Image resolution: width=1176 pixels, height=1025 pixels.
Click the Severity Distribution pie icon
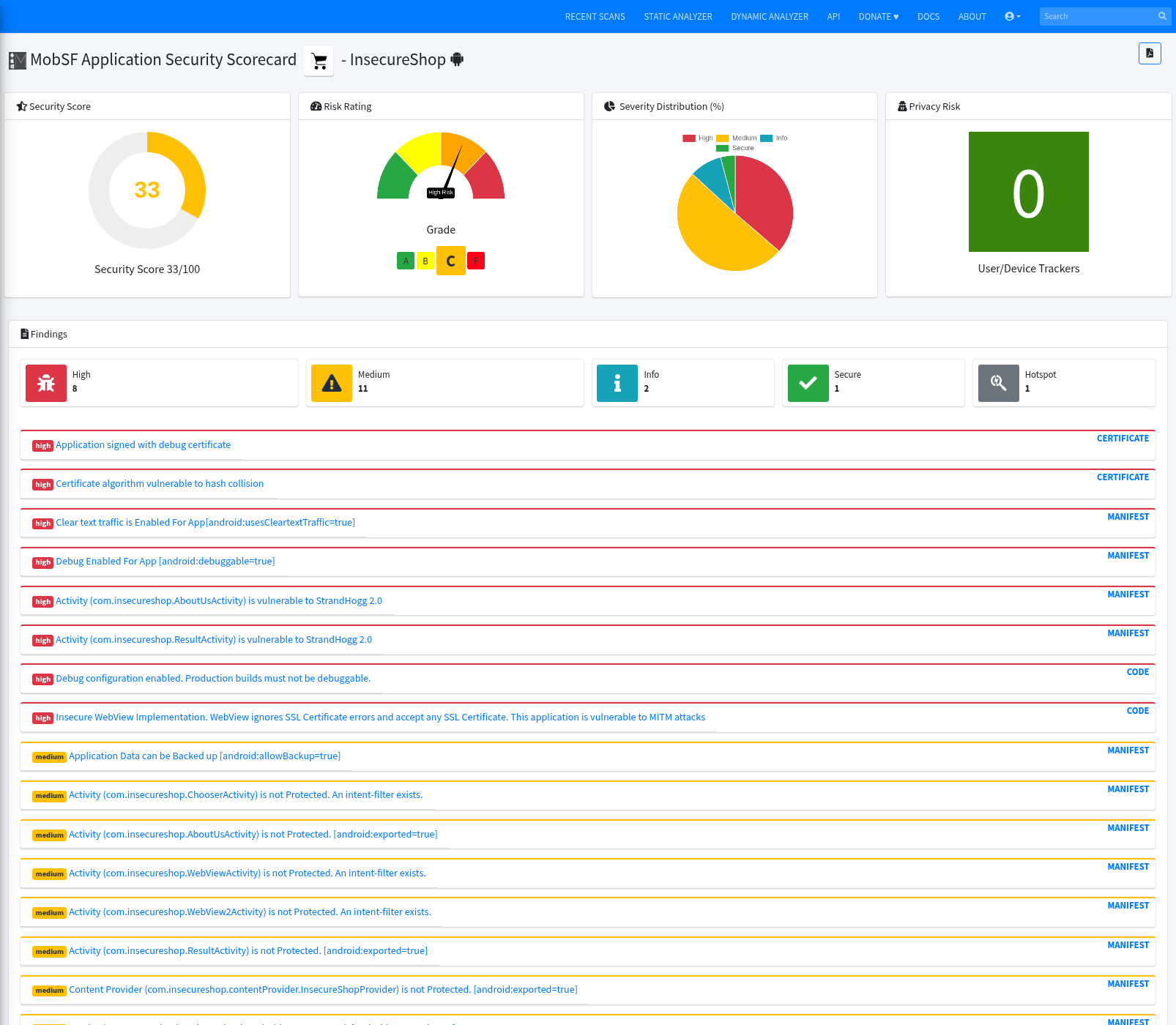609,106
